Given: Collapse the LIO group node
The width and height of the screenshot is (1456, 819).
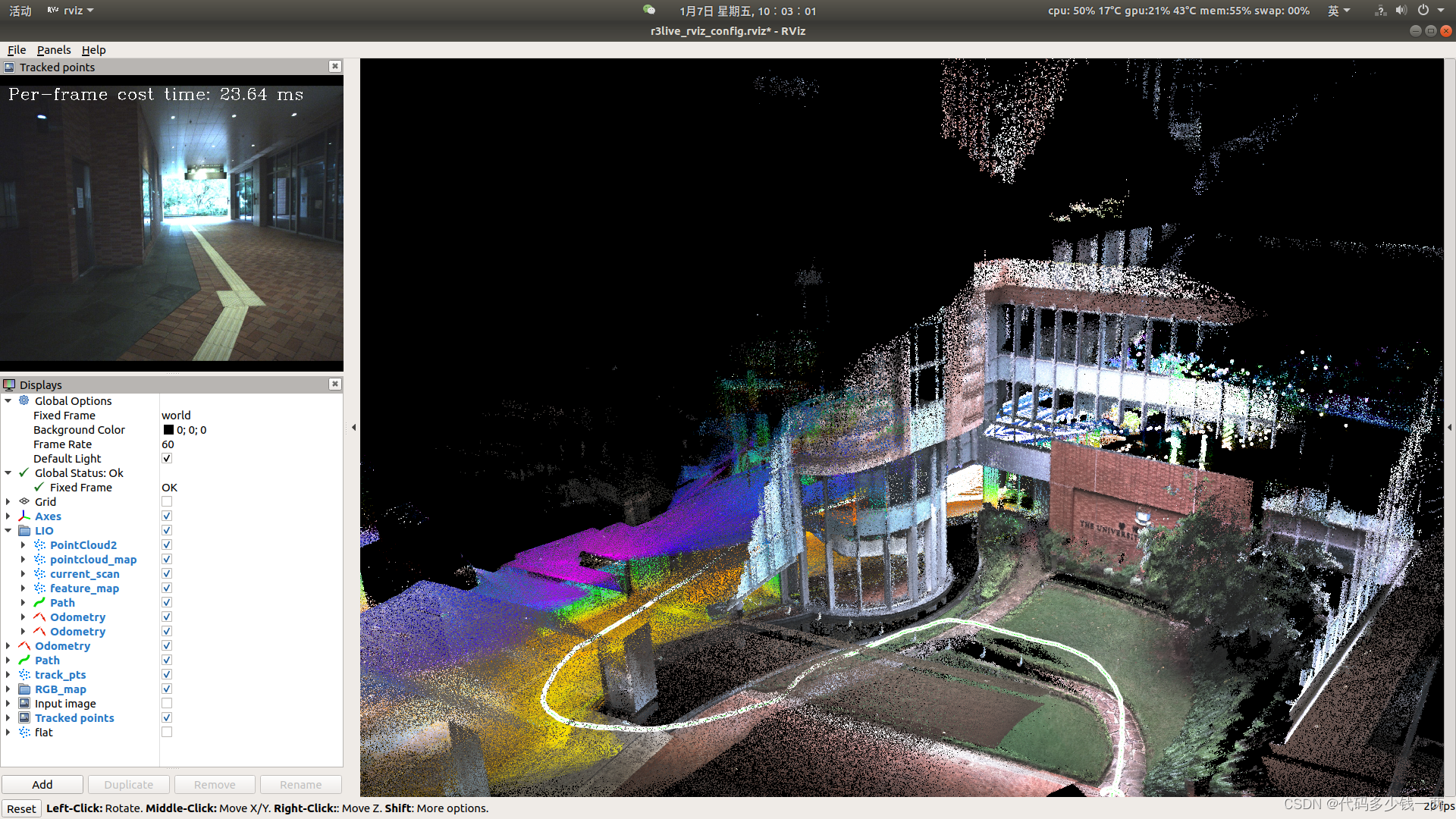Looking at the screenshot, I should [8, 530].
